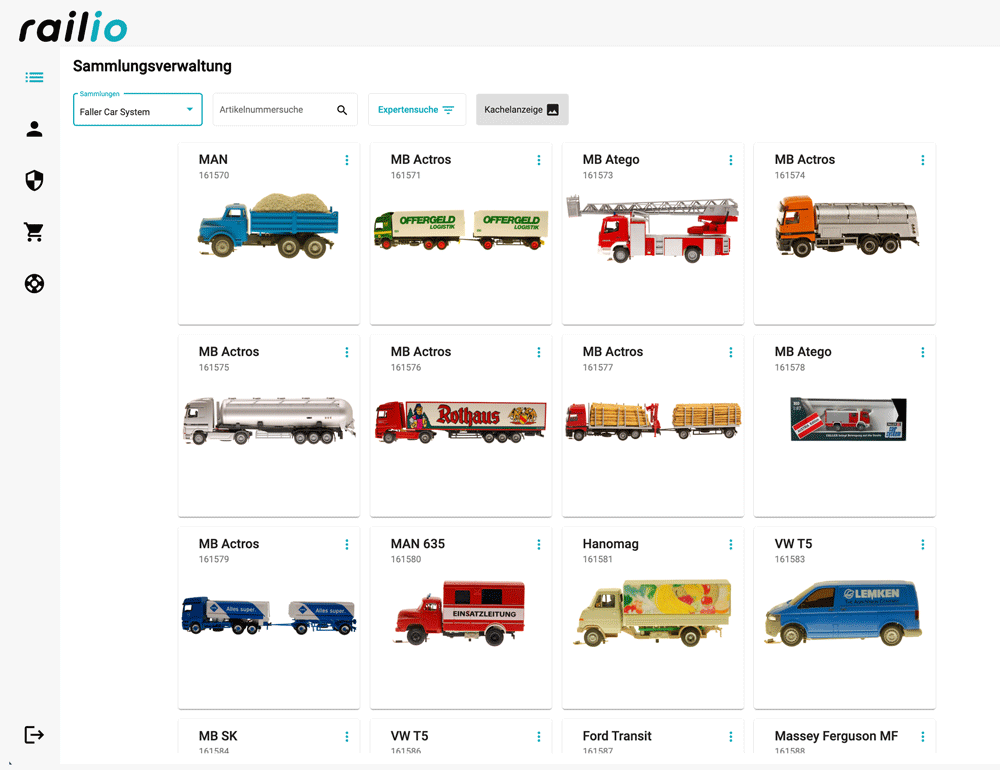
Task: Click the MAN card title
Action: coord(213,159)
